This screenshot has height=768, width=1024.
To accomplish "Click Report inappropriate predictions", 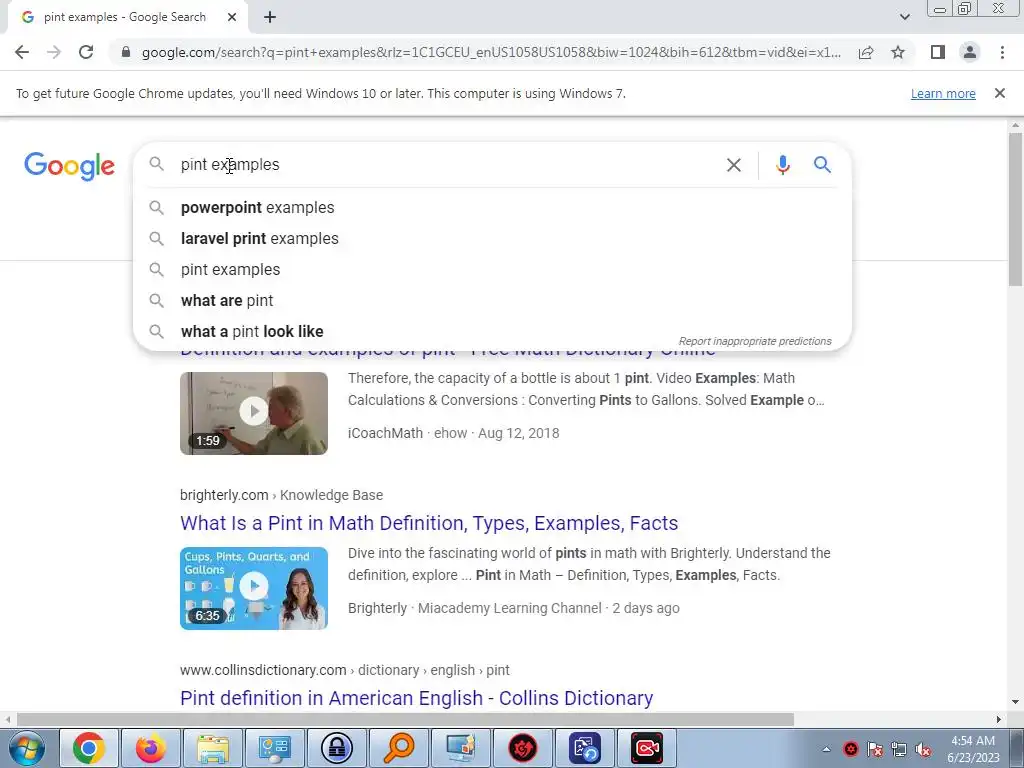I will [755, 341].
